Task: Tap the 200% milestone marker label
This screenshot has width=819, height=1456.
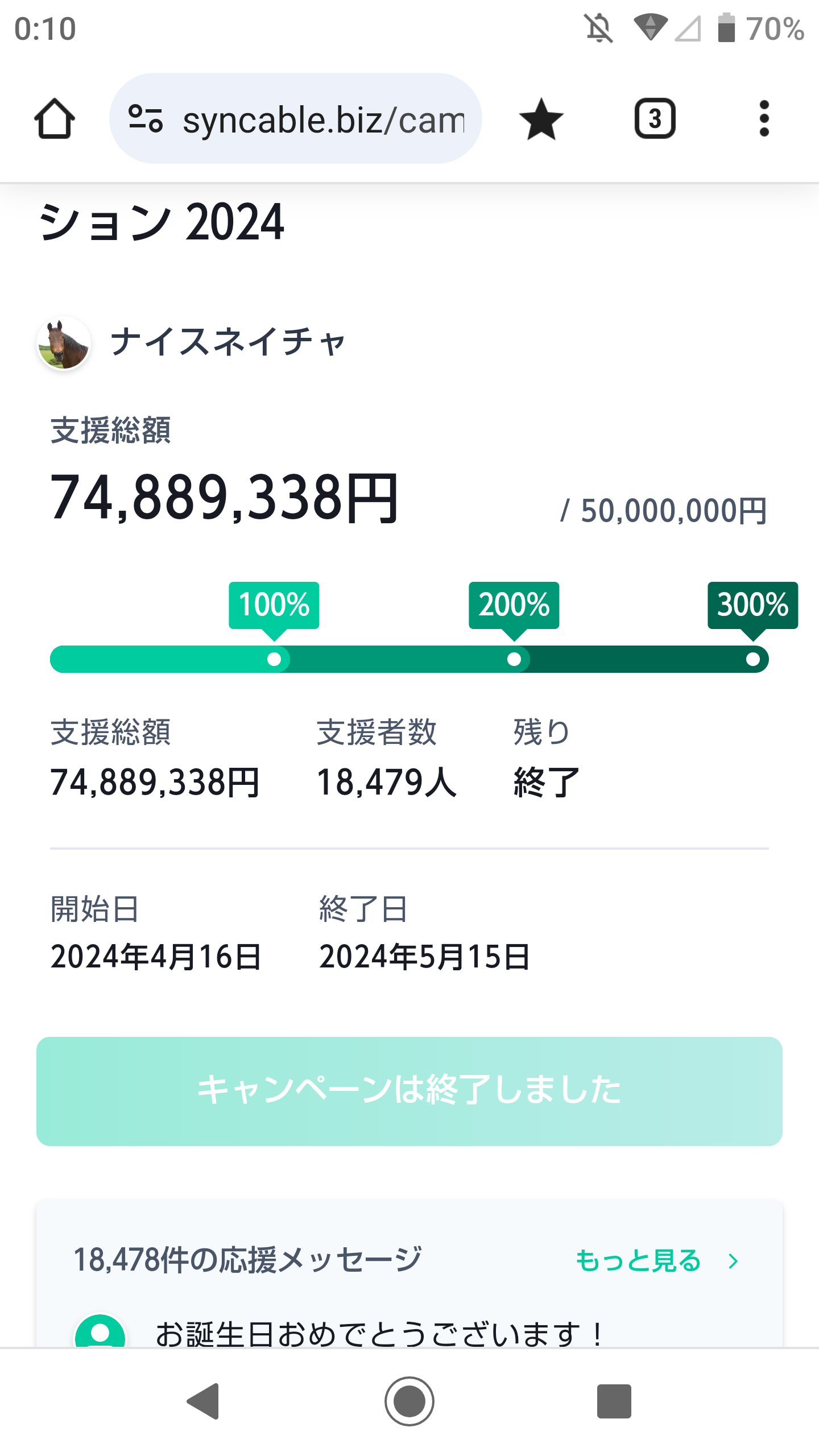Action: coord(514,605)
